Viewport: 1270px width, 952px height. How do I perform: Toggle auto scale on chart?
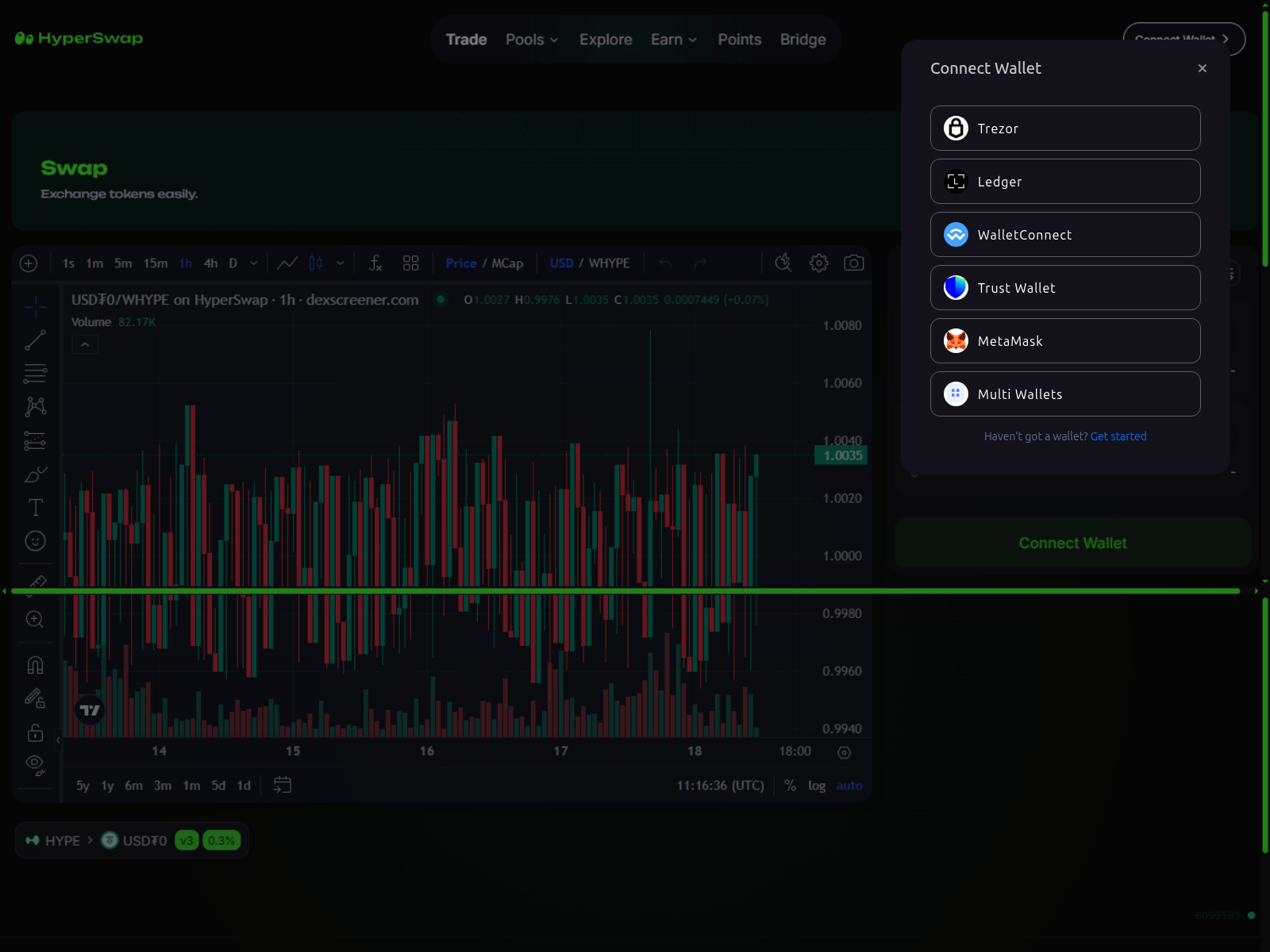(x=849, y=785)
